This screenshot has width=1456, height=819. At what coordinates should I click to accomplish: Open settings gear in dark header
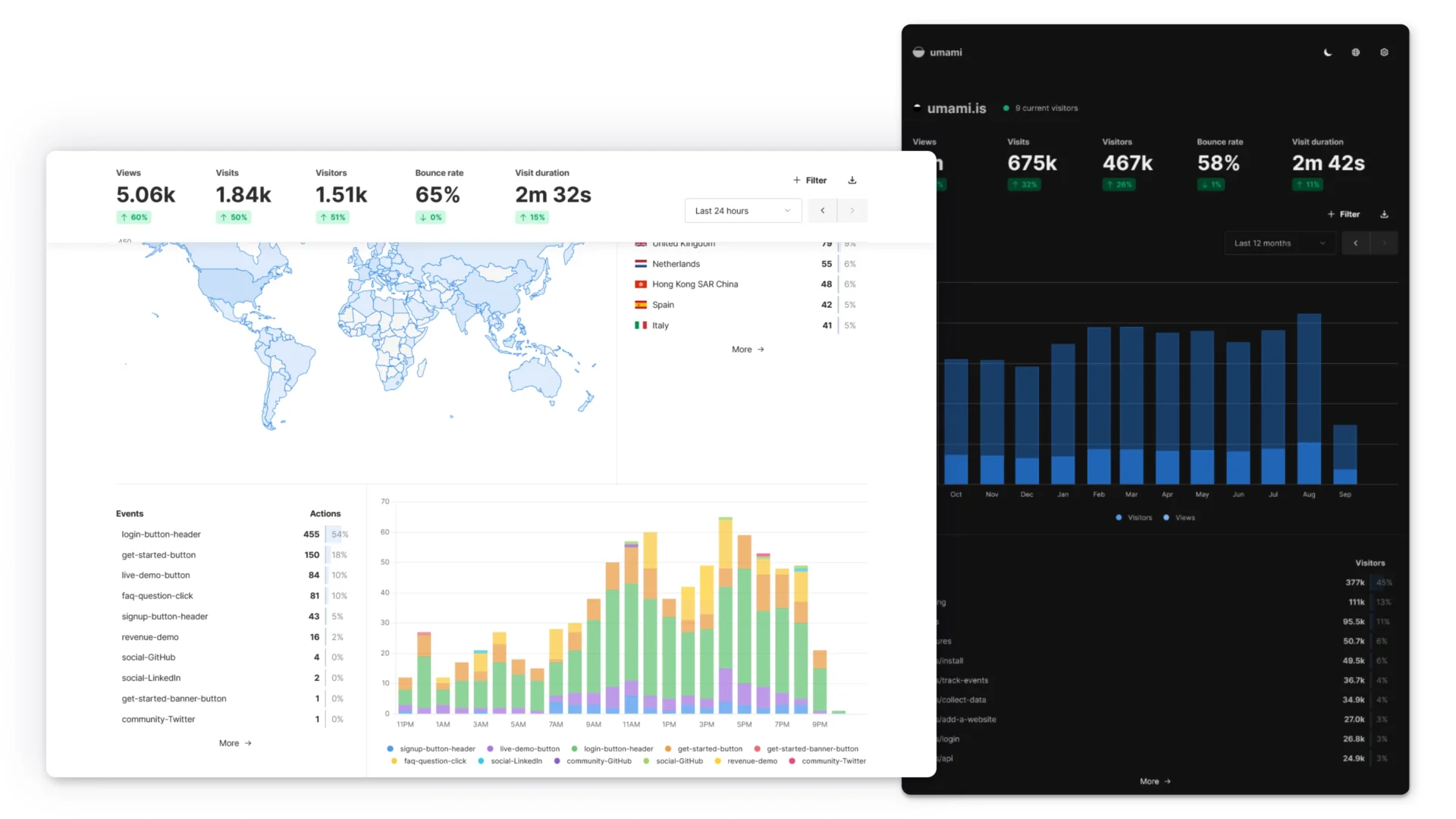pos(1384,52)
